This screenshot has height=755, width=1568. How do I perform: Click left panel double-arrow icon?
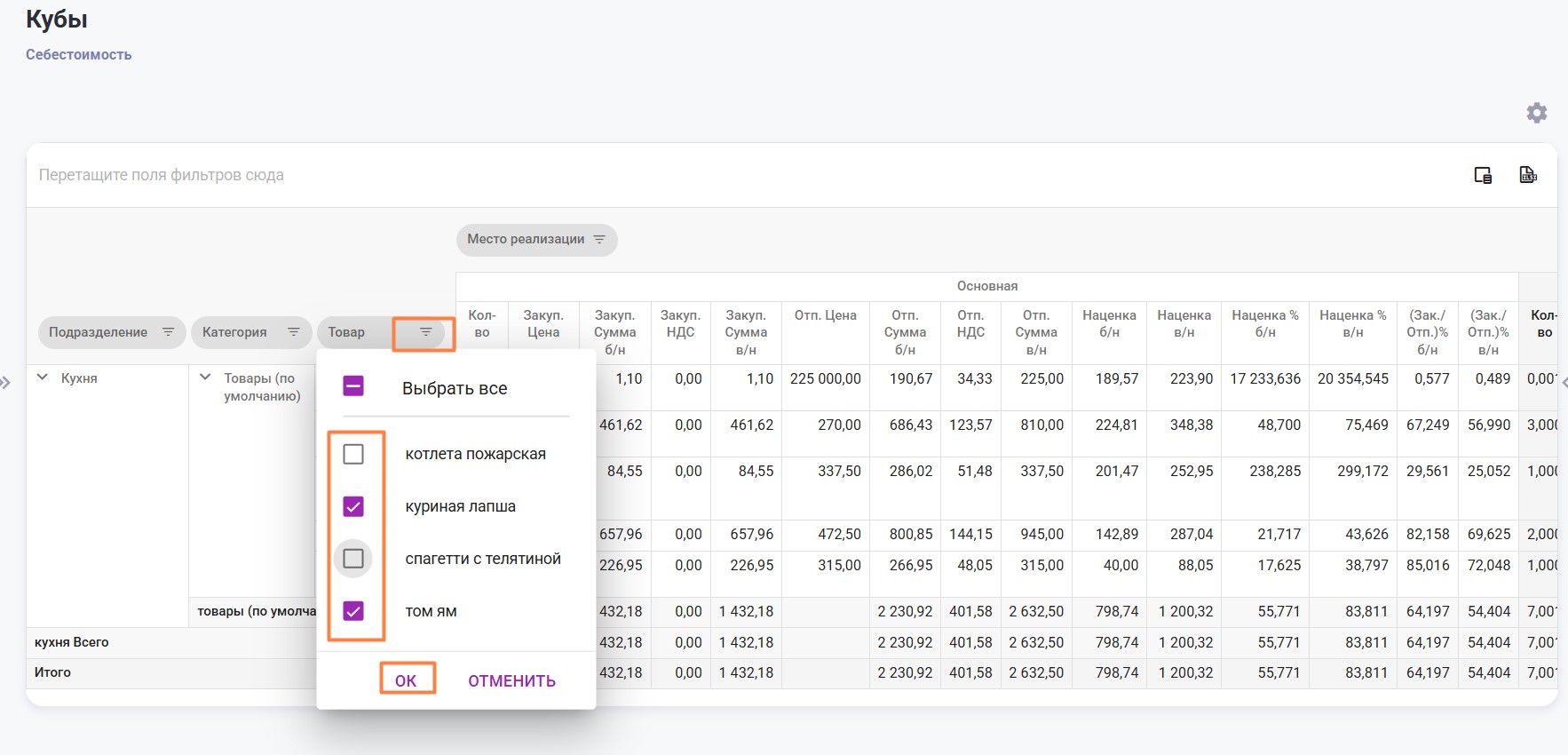[x=6, y=383]
